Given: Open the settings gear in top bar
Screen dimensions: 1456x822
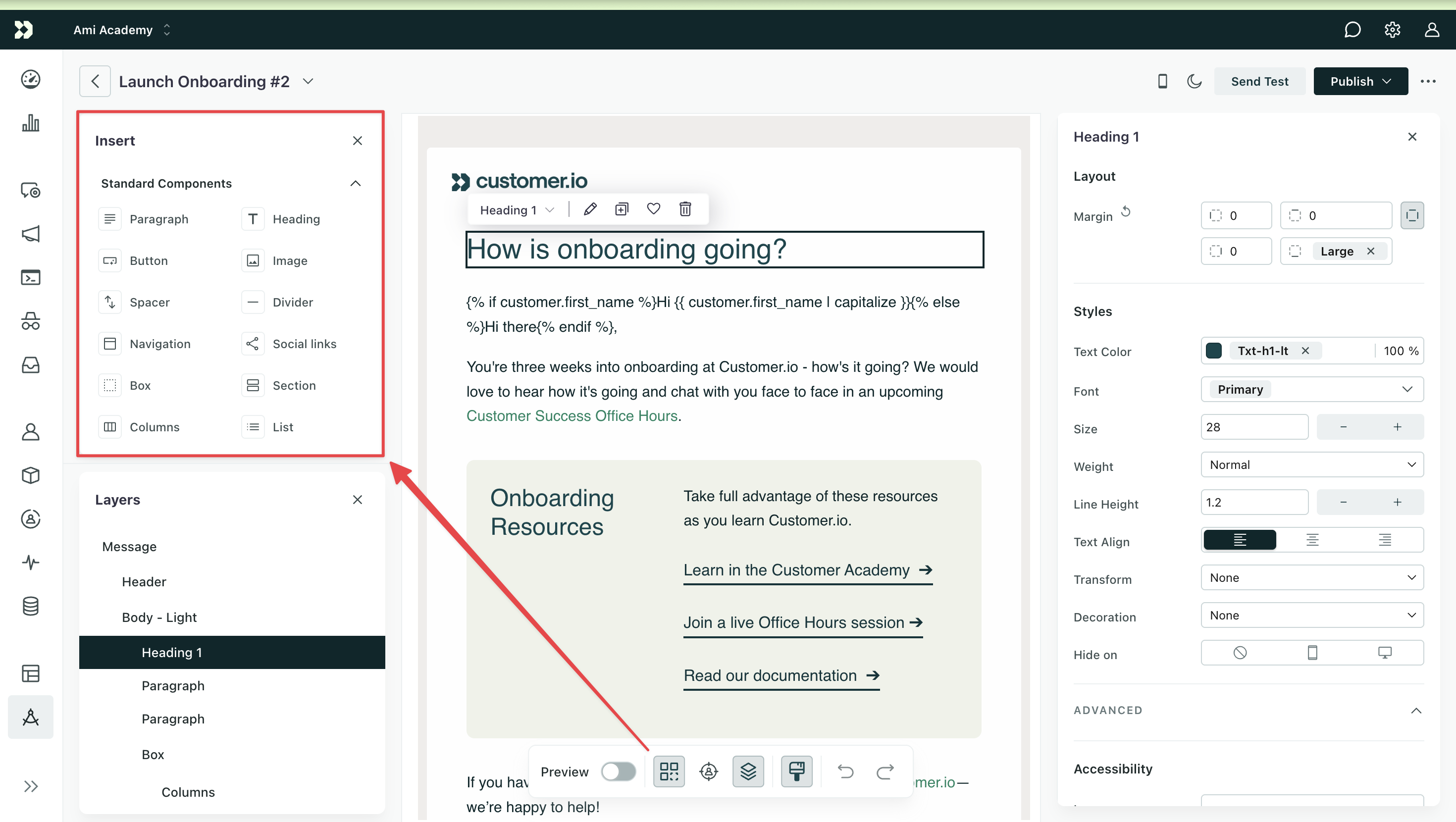Looking at the screenshot, I should click(1392, 29).
